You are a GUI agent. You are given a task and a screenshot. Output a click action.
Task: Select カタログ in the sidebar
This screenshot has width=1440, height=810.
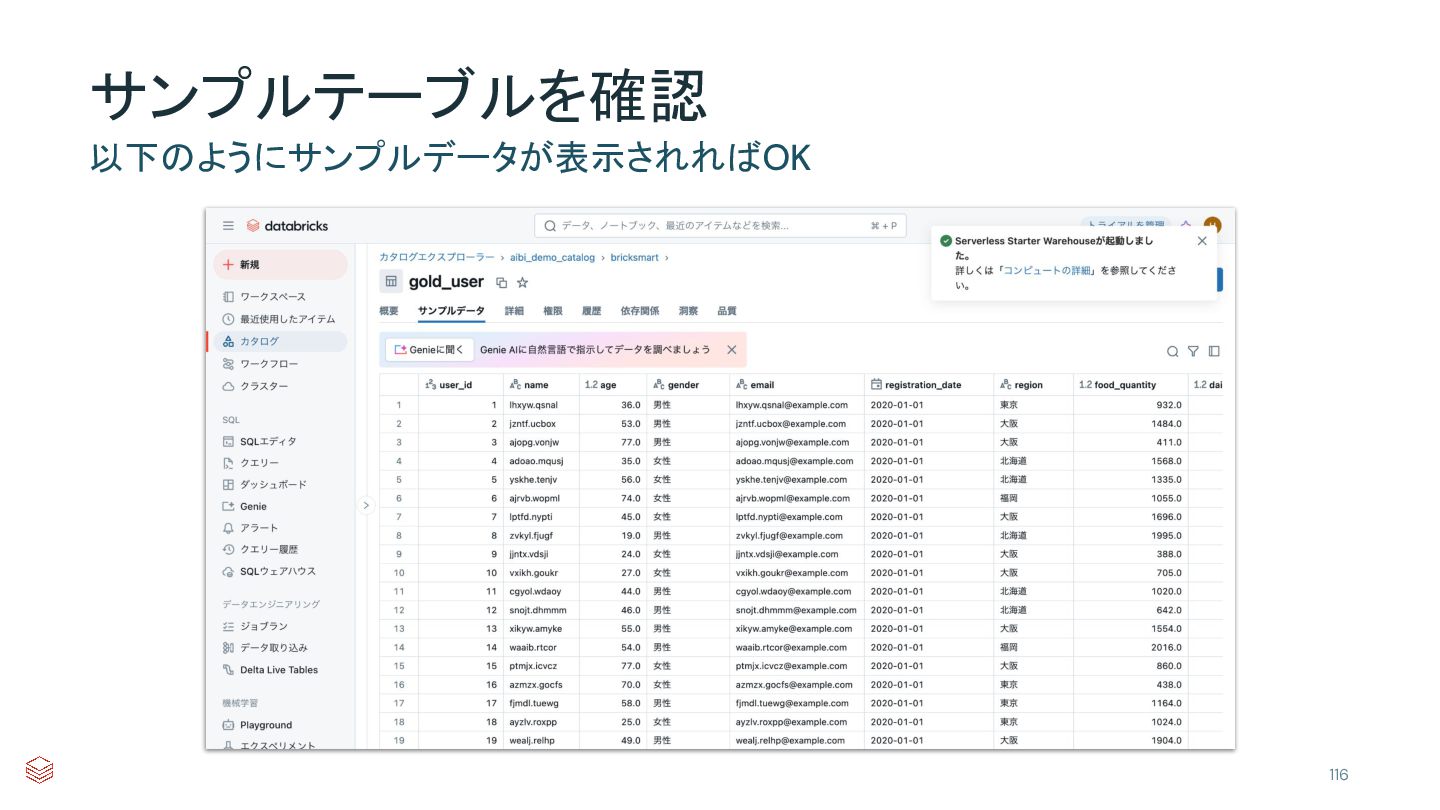(x=280, y=342)
